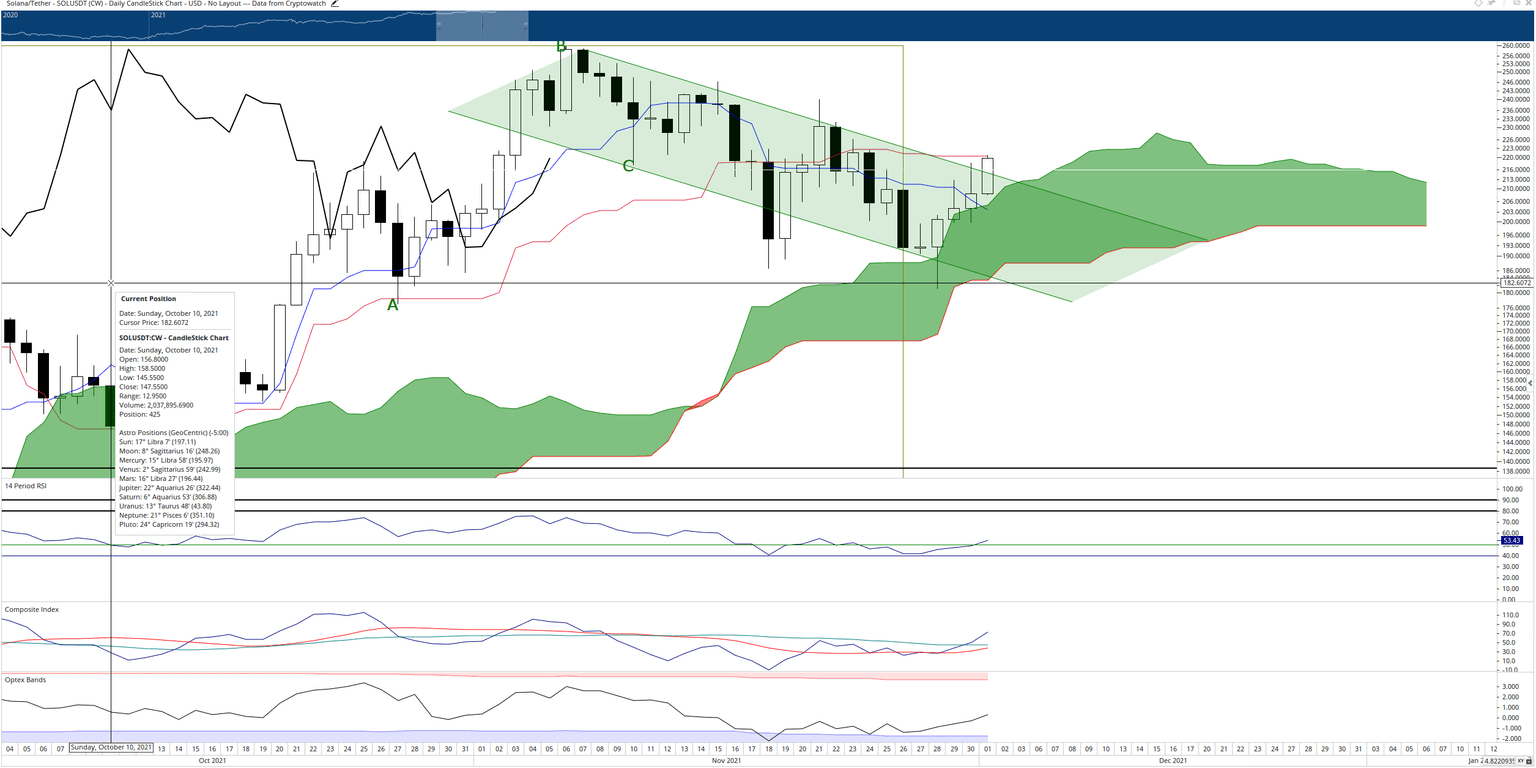The image size is (1536, 768).
Task: Click the 2021 label in the overview timeline
Action: (x=158, y=16)
